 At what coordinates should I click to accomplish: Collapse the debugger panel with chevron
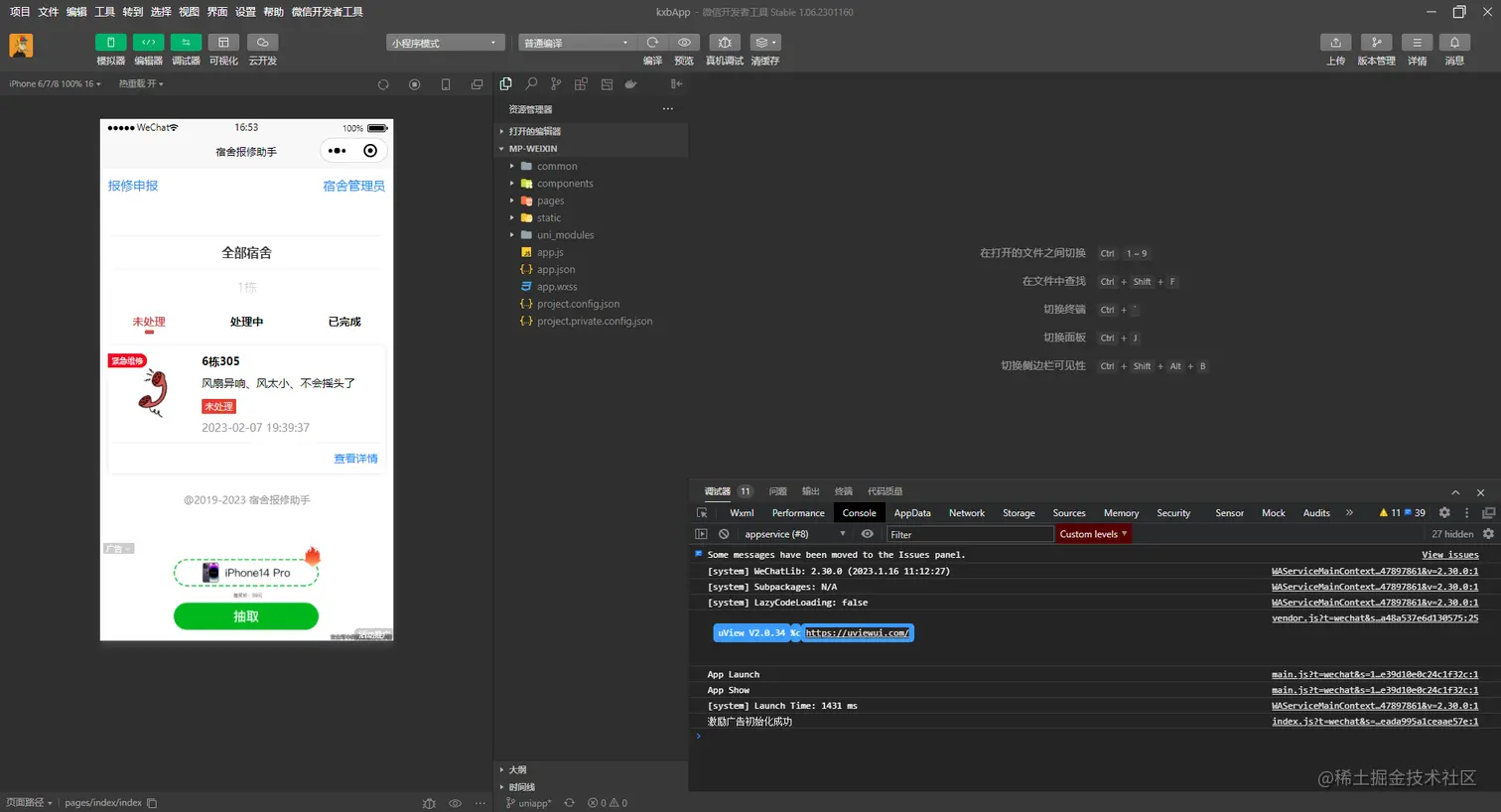[x=1455, y=492]
